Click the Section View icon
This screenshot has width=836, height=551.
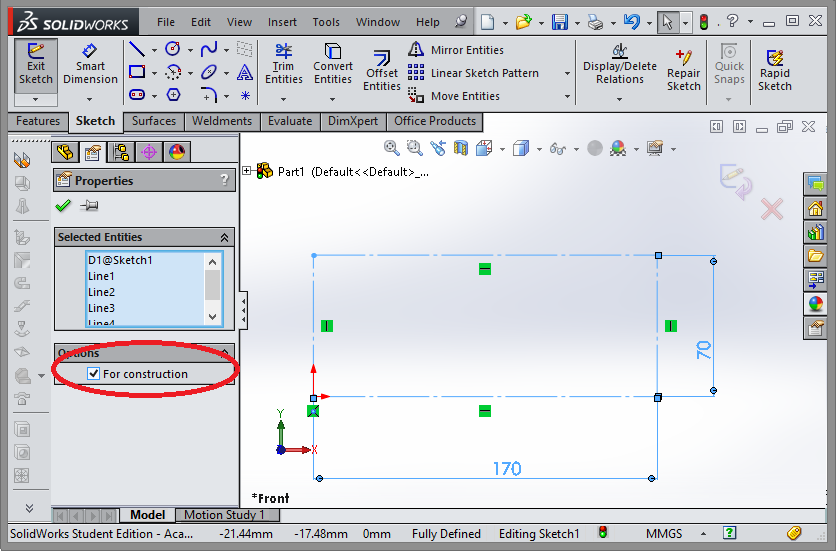click(x=461, y=148)
